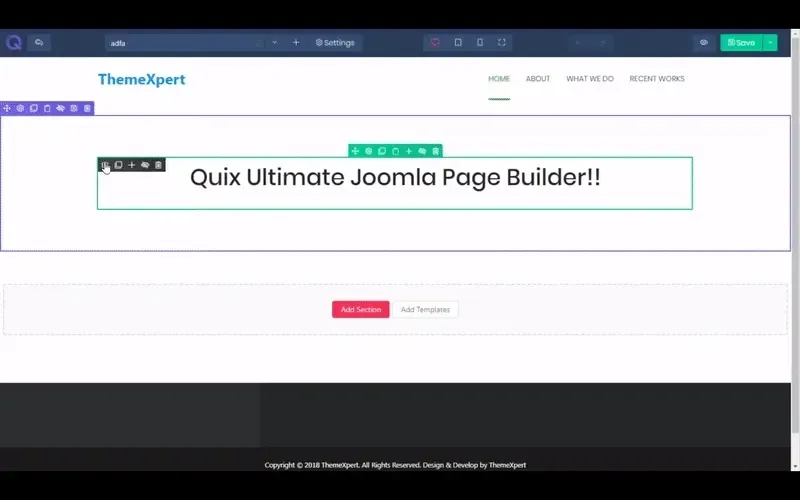The height and width of the screenshot is (500, 800).
Task: Expand the page title dropdown chevron
Action: pos(274,42)
